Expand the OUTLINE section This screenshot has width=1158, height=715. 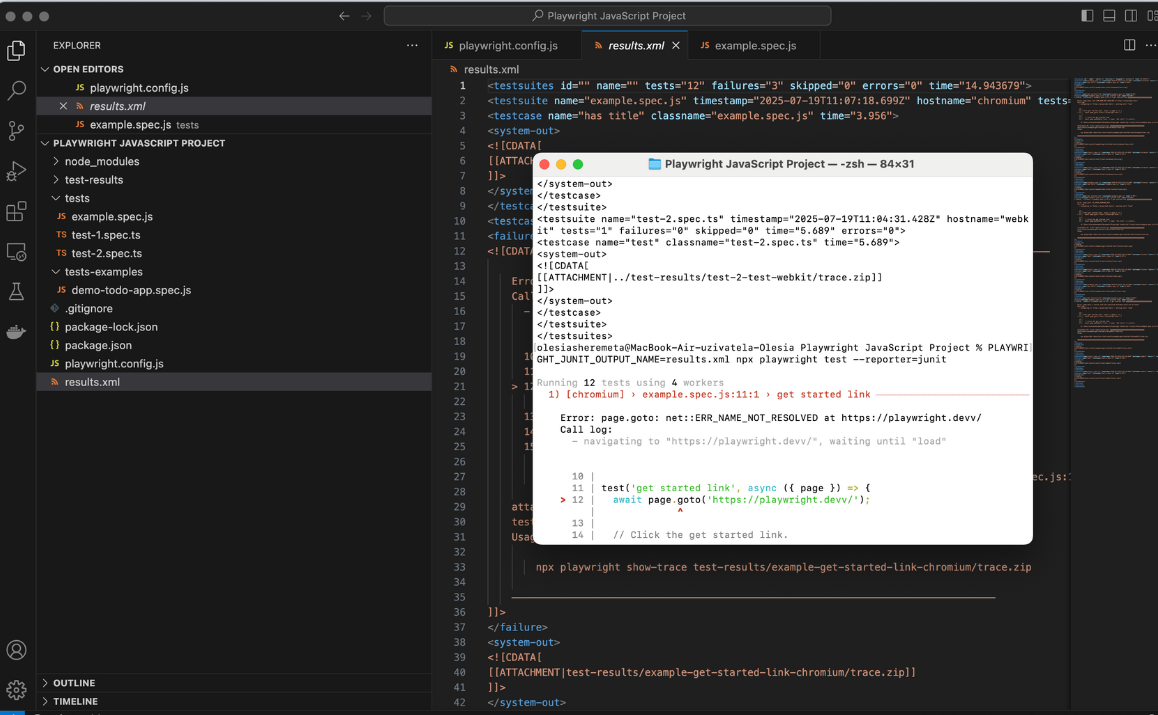coord(74,683)
